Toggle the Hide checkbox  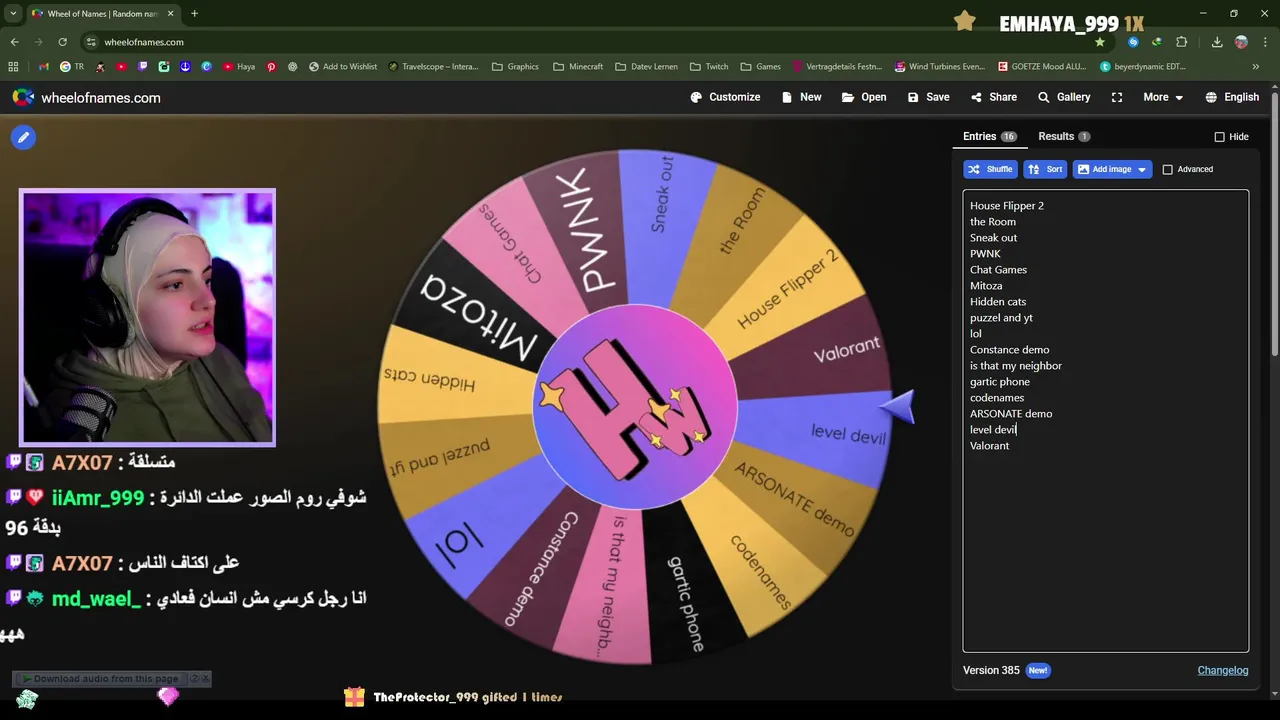click(1219, 137)
